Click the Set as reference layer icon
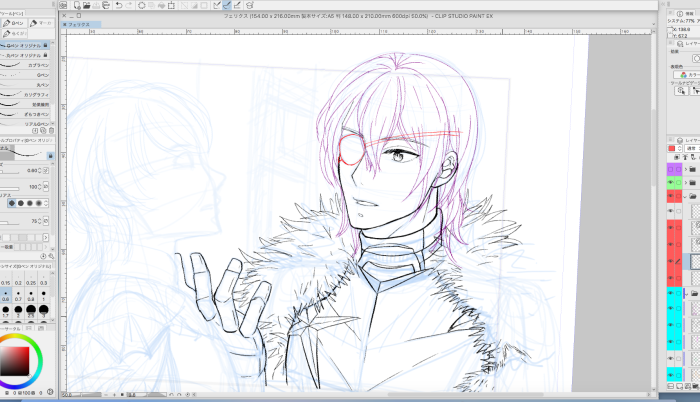The image size is (700, 402). (685, 158)
